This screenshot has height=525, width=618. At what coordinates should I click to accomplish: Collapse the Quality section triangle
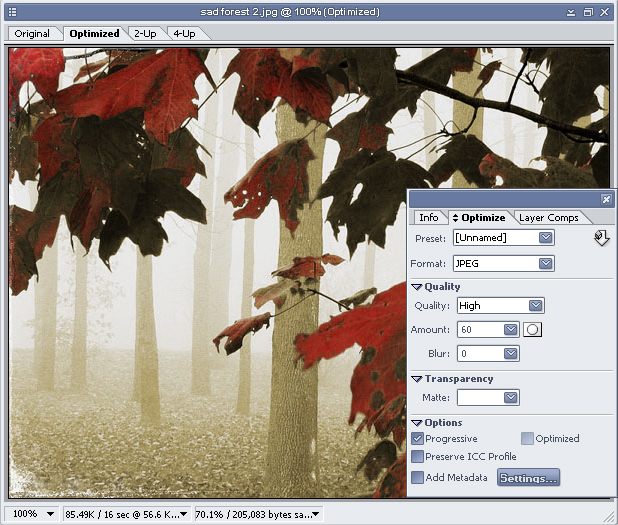[x=417, y=287]
